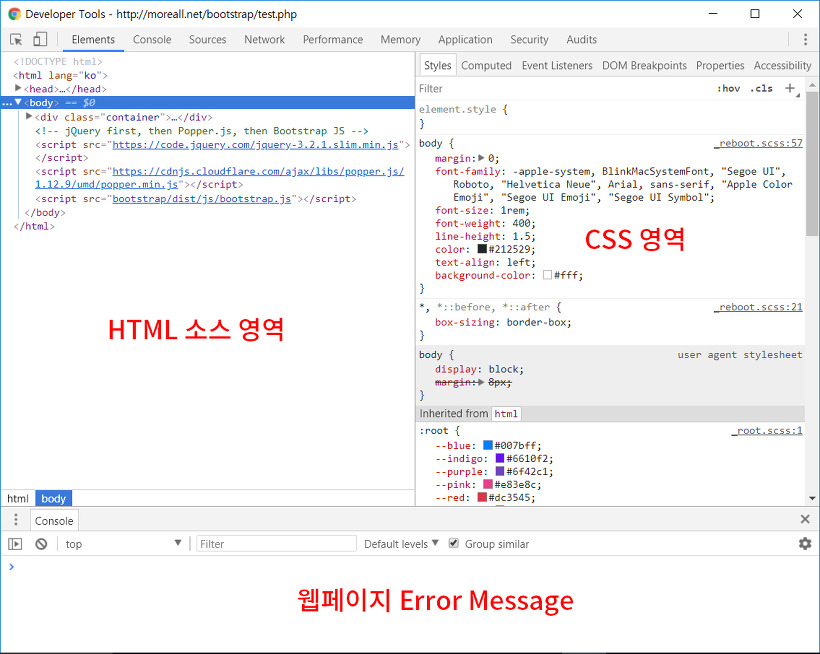The image size is (820, 654).
Task: Toggle the Group similar checkbox
Action: click(x=454, y=543)
